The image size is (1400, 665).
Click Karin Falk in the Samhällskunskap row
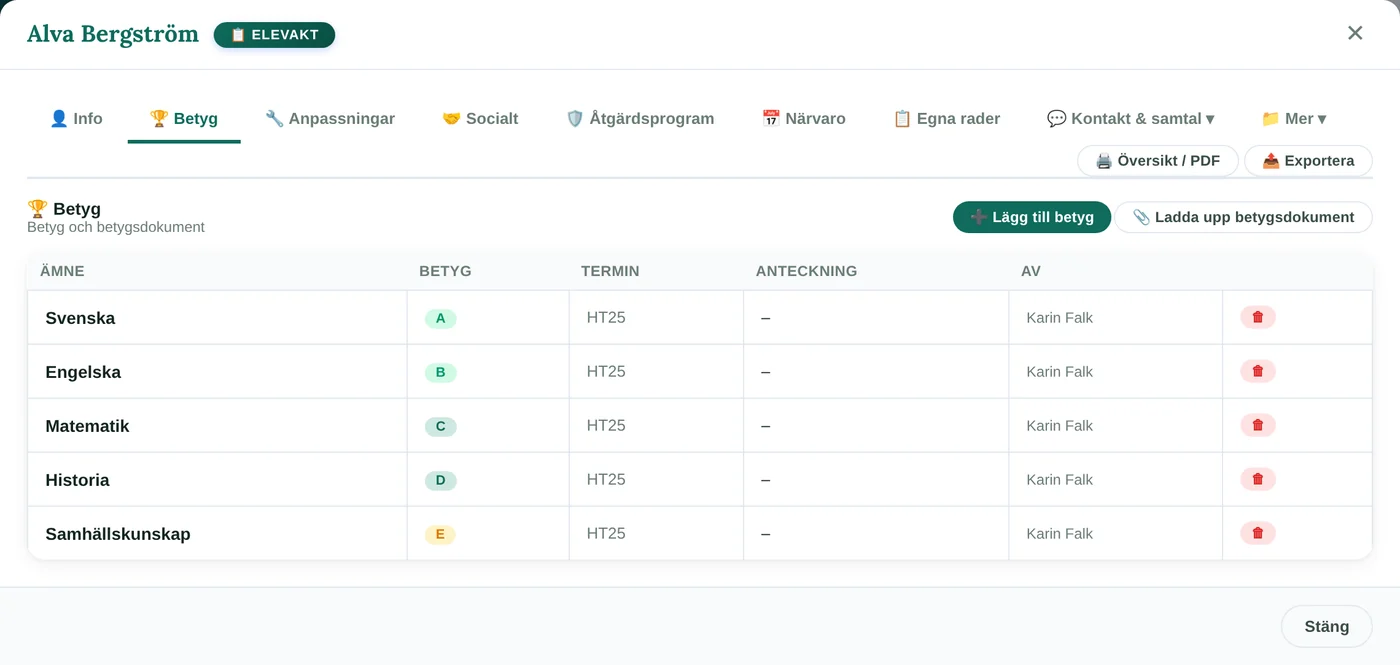pyautogui.click(x=1059, y=533)
